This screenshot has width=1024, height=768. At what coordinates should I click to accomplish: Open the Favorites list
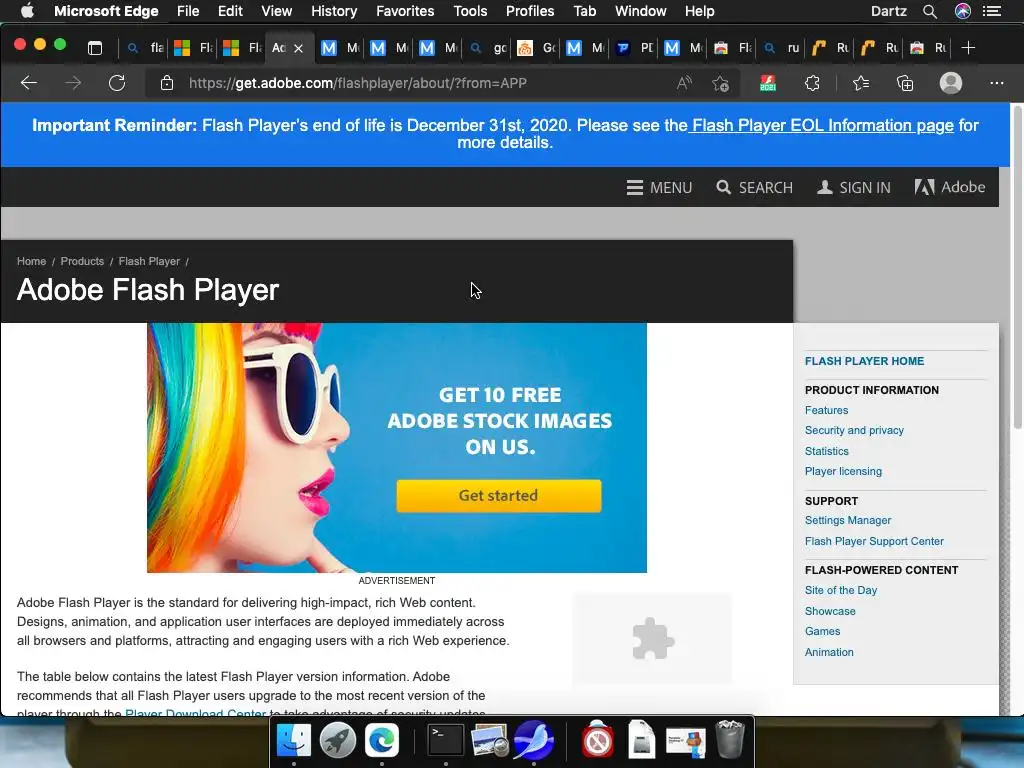tap(861, 83)
